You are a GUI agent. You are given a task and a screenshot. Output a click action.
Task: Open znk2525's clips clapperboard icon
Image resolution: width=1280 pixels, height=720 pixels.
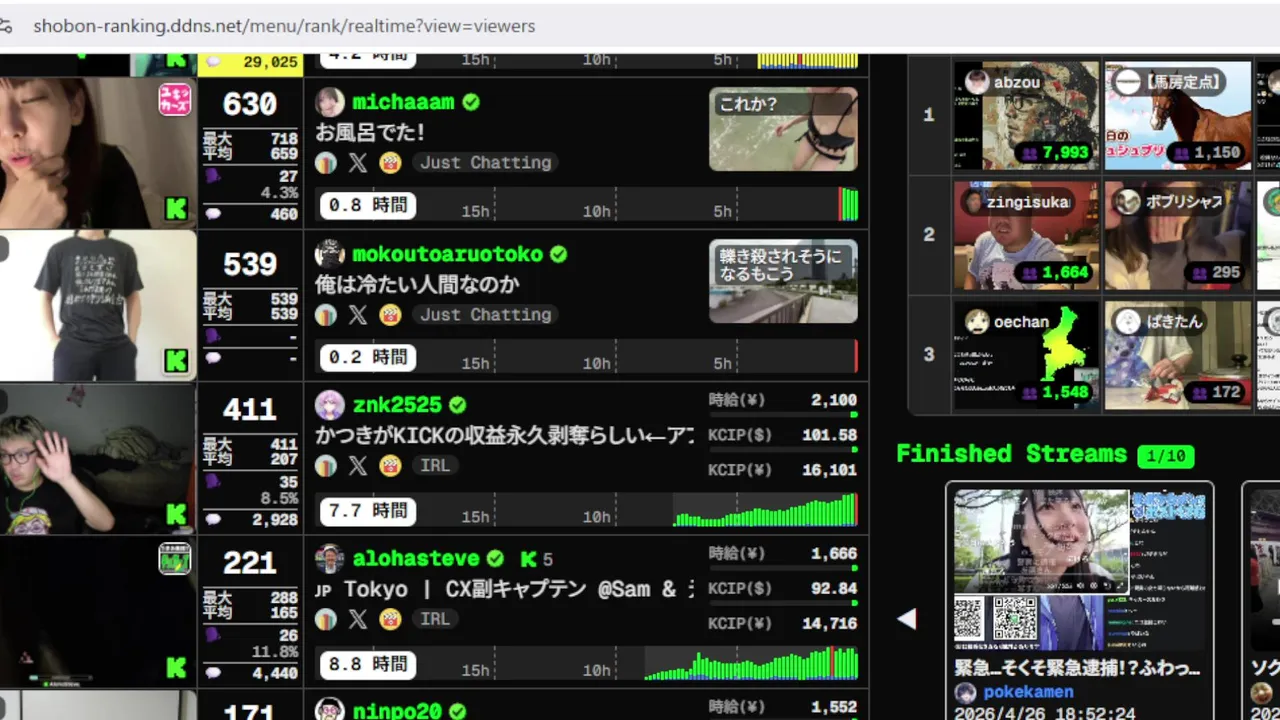click(x=390, y=465)
